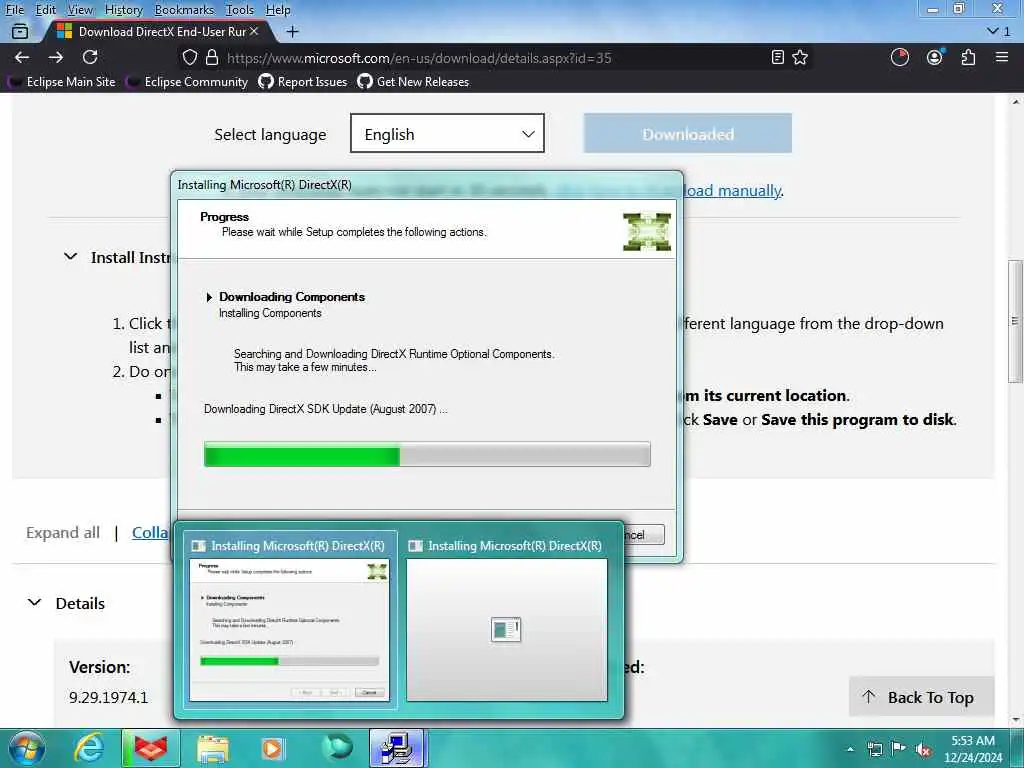
Task: Click the DirectX installer progress bar
Action: point(427,454)
